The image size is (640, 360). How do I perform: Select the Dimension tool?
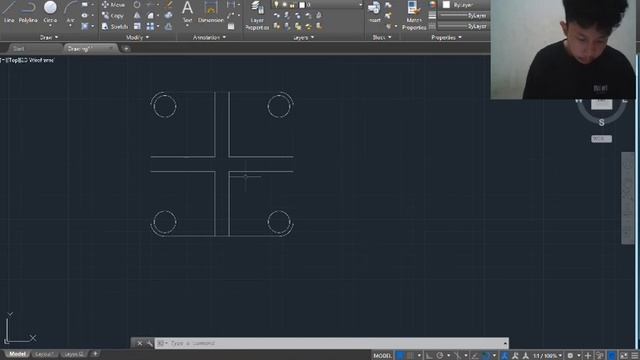pyautogui.click(x=211, y=12)
